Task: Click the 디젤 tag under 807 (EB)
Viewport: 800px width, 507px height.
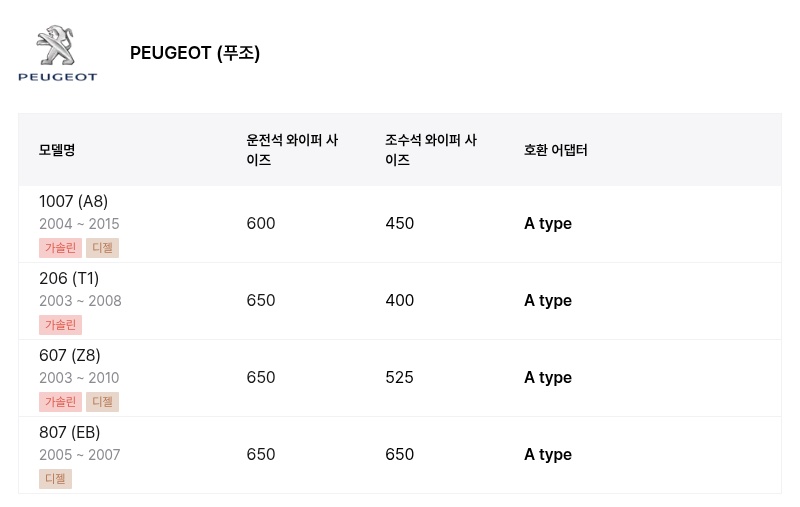Action: (56, 479)
